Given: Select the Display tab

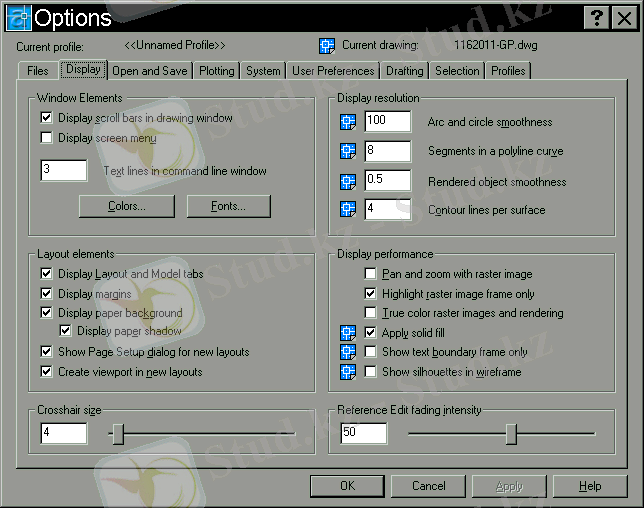Looking at the screenshot, I should [x=83, y=69].
